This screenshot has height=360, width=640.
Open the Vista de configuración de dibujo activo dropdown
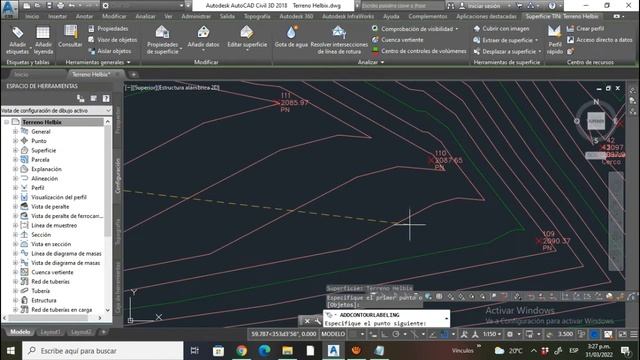click(x=56, y=111)
